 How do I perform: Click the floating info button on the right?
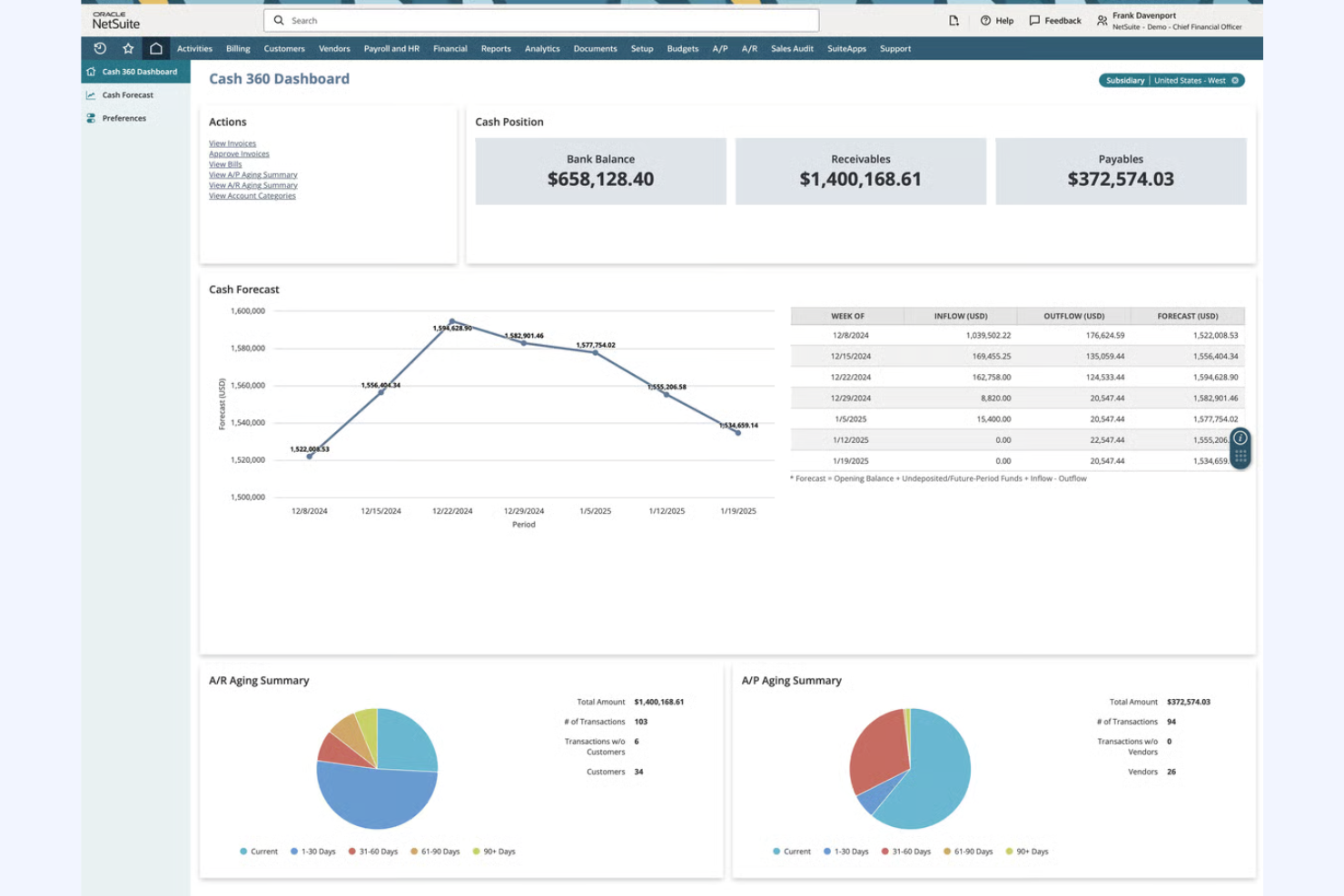[x=1240, y=438]
